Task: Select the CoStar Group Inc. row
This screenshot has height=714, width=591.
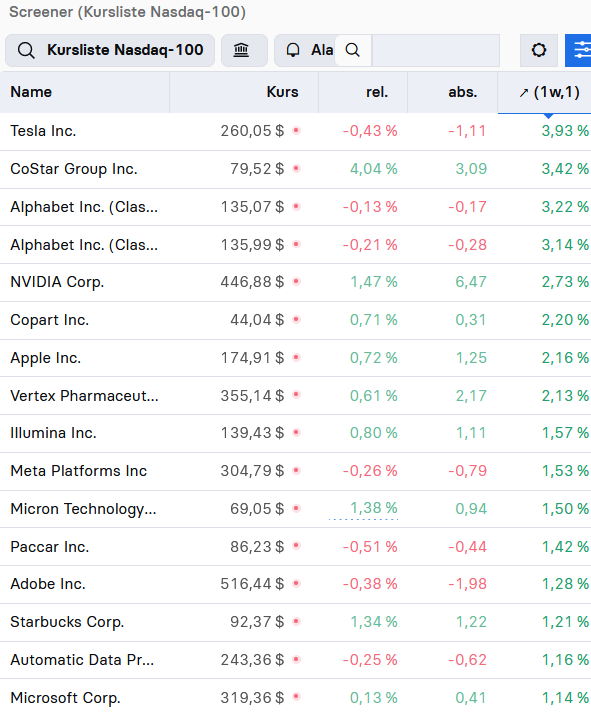Action: pyautogui.click(x=296, y=169)
